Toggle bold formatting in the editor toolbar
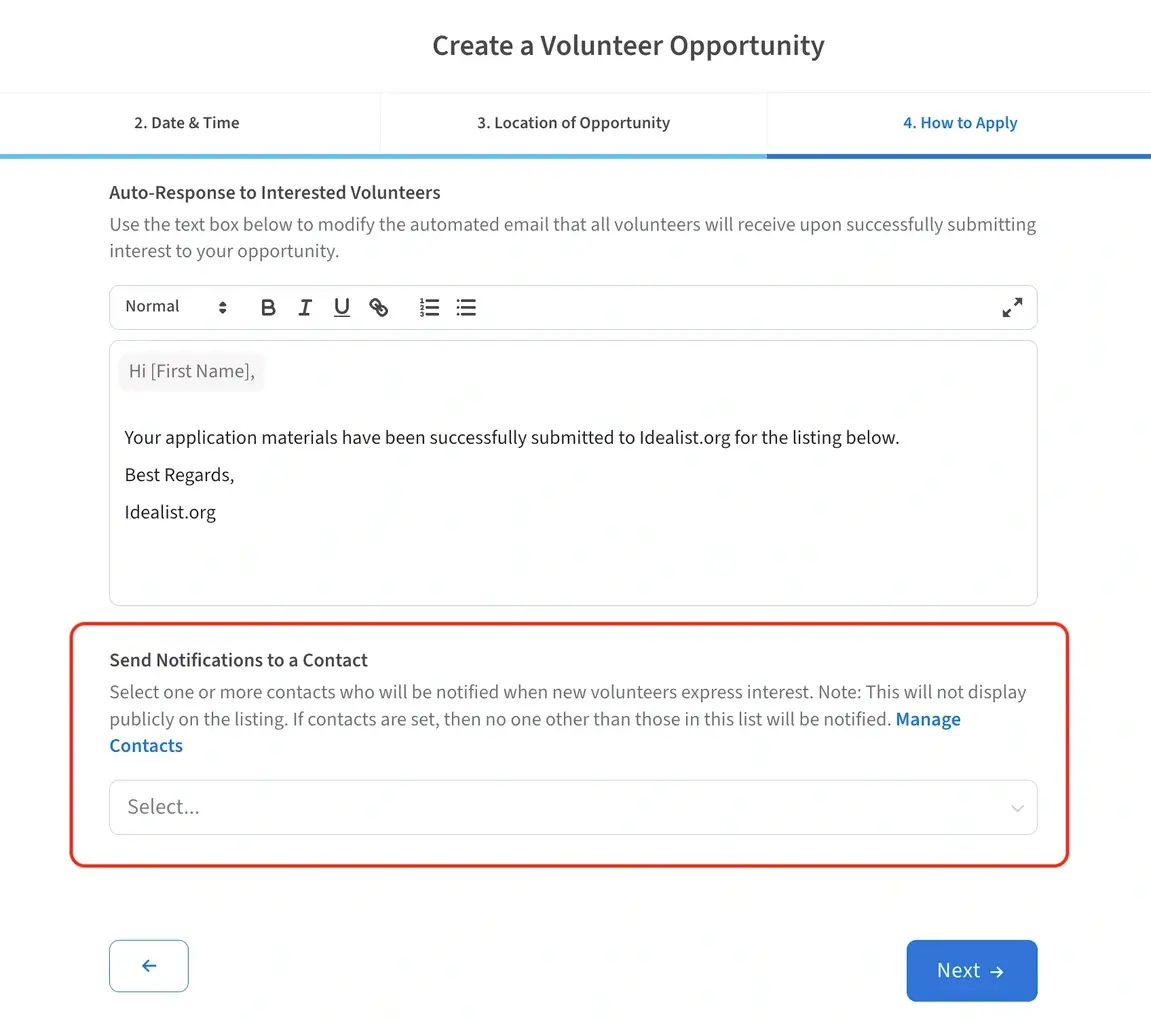Image resolution: width=1151 pixels, height=1018 pixels. 267,307
